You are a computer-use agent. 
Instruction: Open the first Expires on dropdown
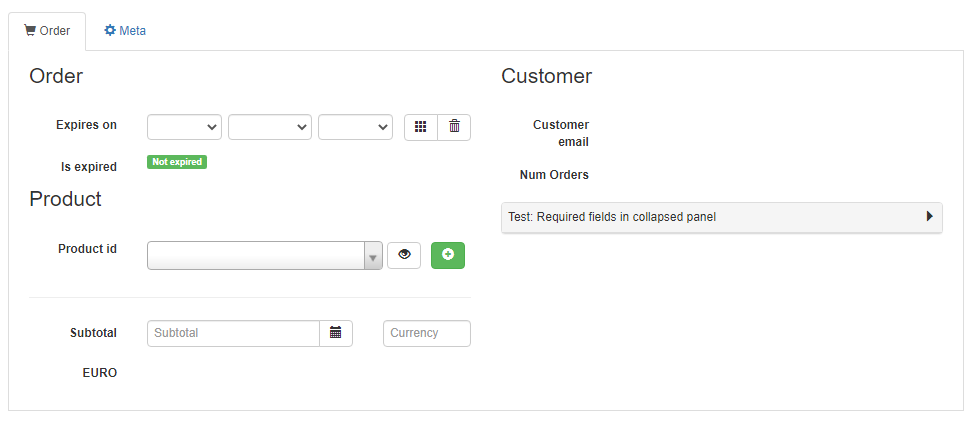coord(185,127)
